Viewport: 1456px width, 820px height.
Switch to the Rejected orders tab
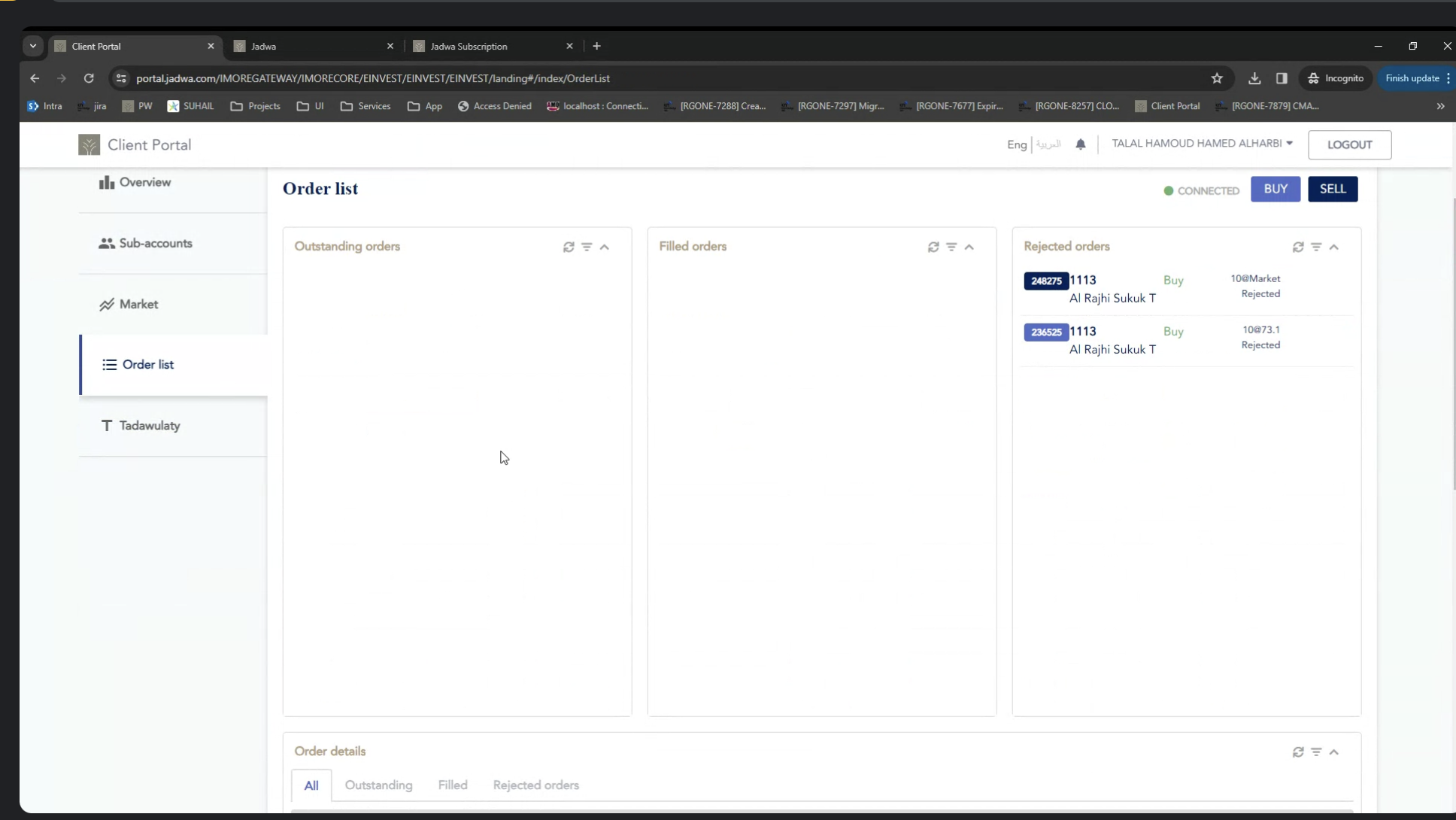coord(535,785)
